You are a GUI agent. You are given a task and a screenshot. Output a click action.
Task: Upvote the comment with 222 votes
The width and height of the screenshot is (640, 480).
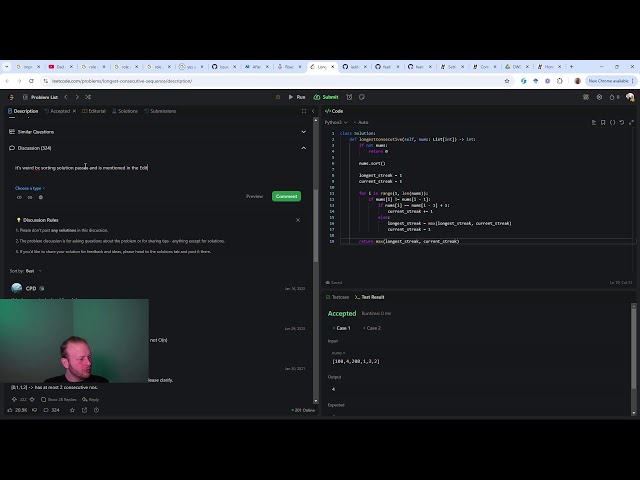coord(14,399)
